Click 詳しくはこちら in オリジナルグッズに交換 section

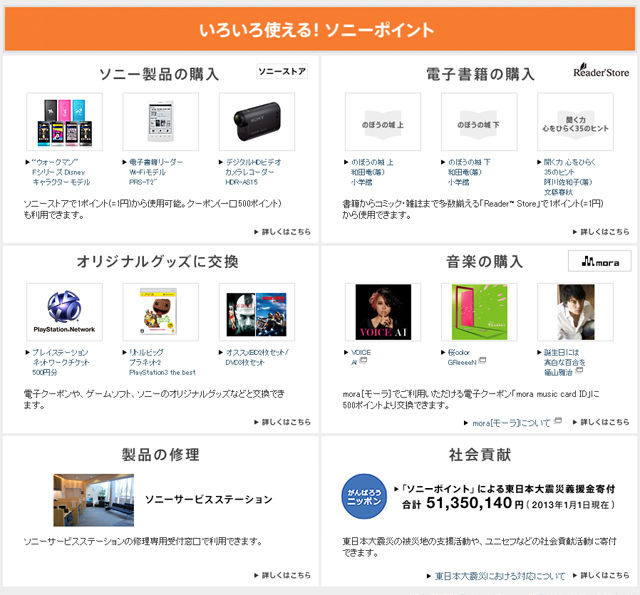tap(286, 422)
